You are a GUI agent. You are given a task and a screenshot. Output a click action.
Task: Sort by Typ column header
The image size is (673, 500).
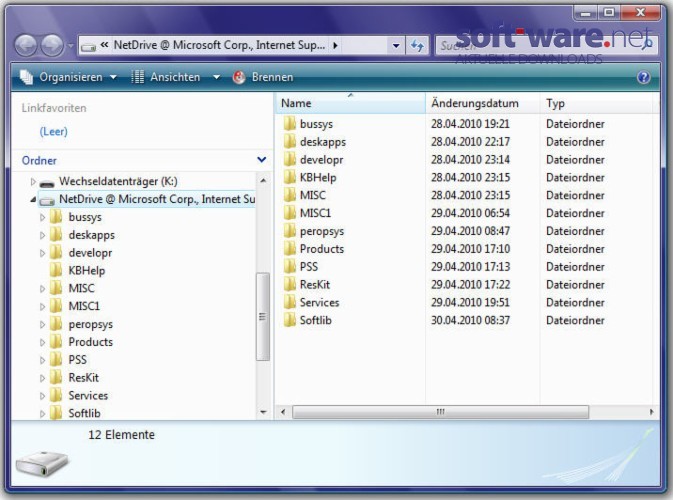click(598, 103)
